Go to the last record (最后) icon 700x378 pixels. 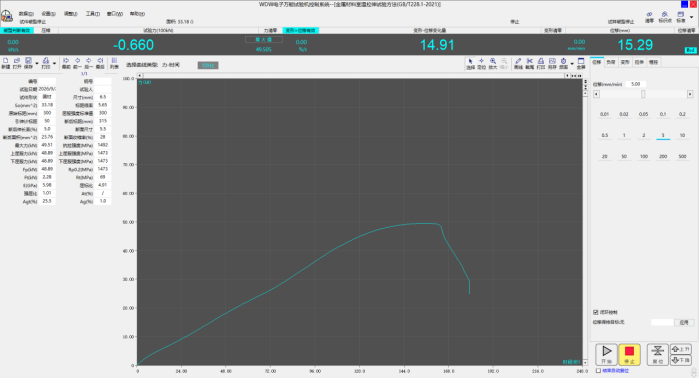[100, 63]
